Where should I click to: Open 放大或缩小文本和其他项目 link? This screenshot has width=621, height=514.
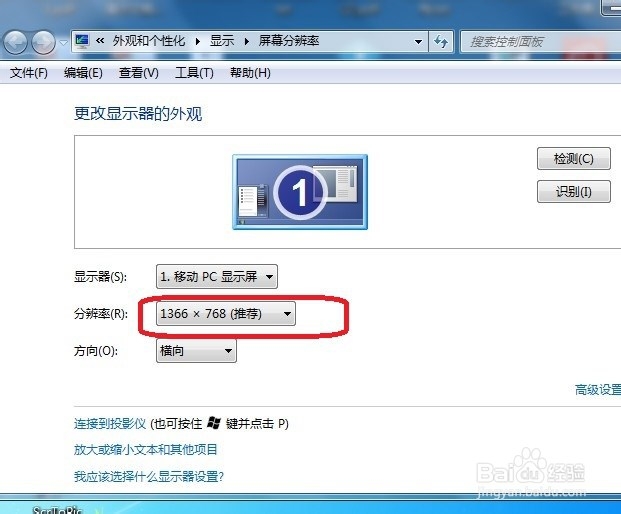click(146, 449)
